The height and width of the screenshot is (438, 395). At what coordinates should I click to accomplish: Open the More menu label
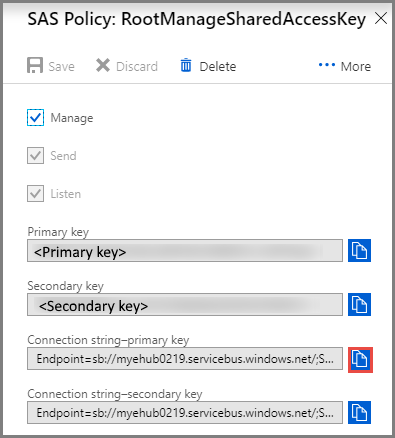[x=356, y=67]
